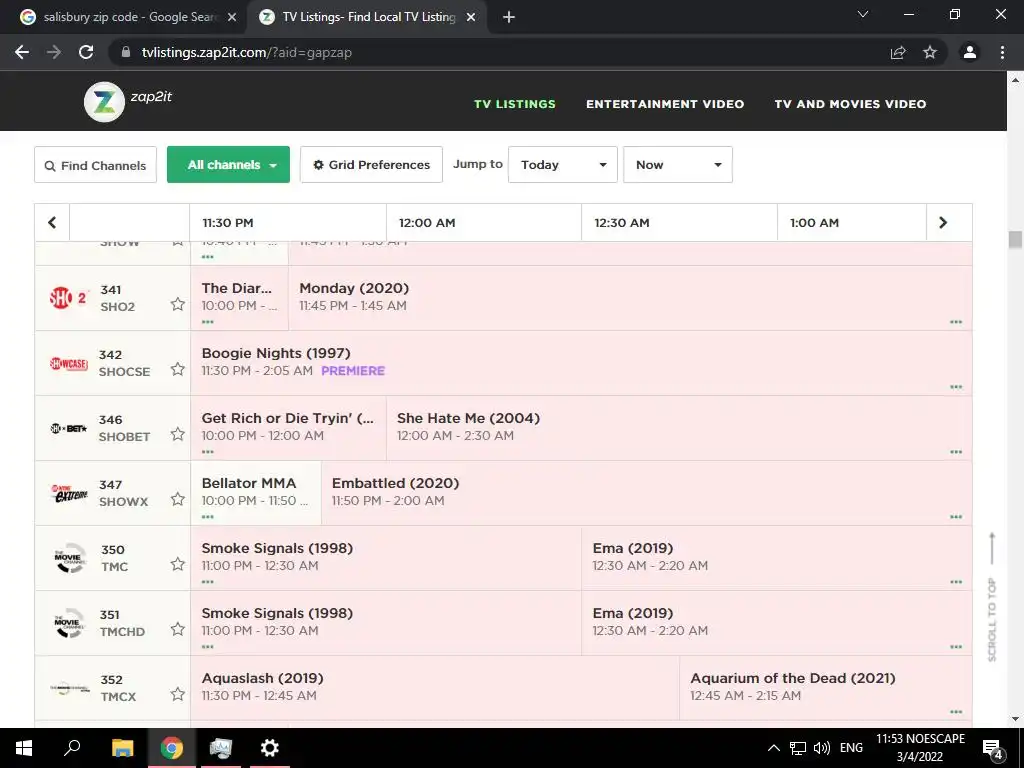Expand more options dots in SHOCSE row
Viewport: 1024px width, 768px height.
[956, 387]
